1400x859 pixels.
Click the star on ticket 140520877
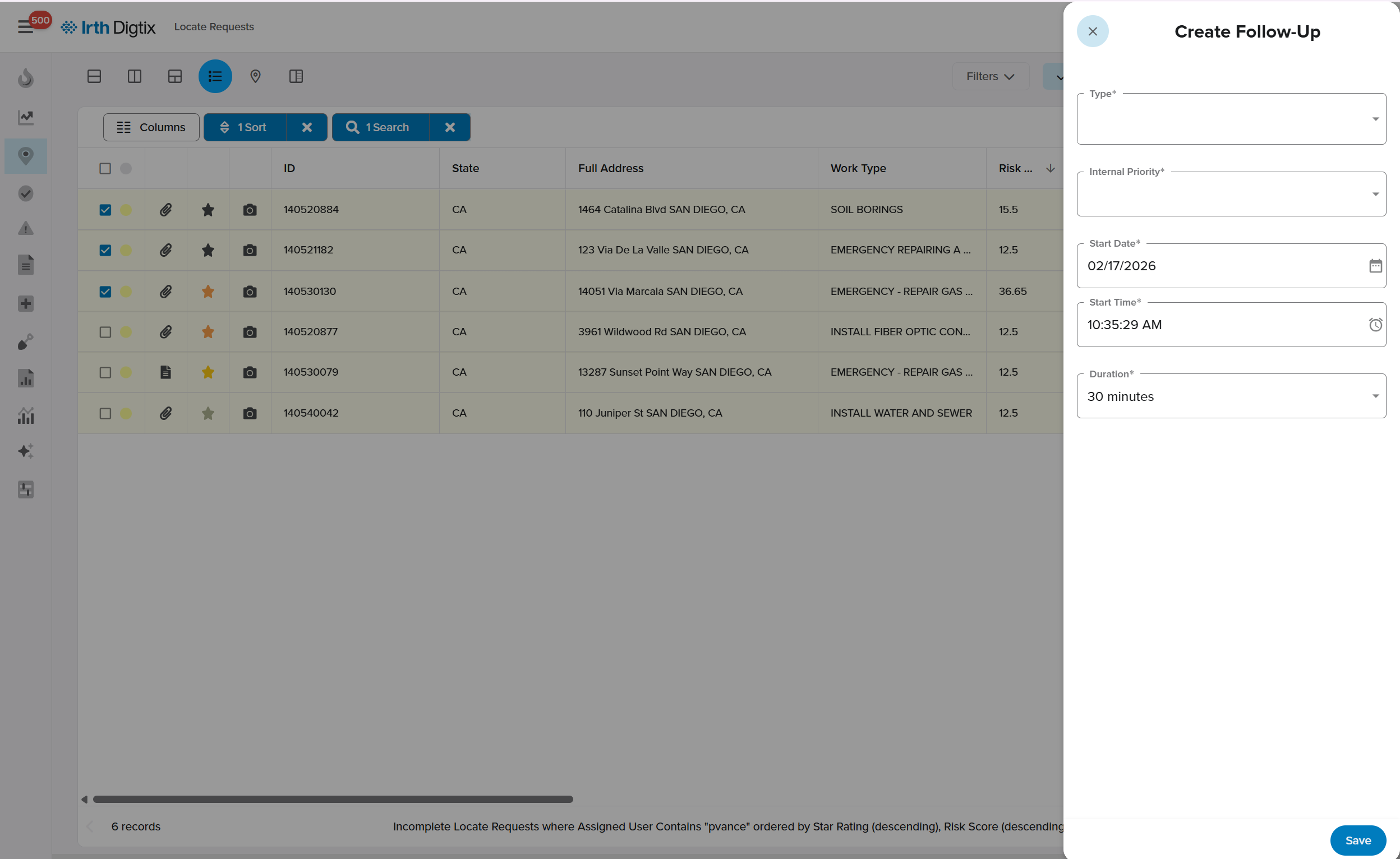(x=208, y=332)
